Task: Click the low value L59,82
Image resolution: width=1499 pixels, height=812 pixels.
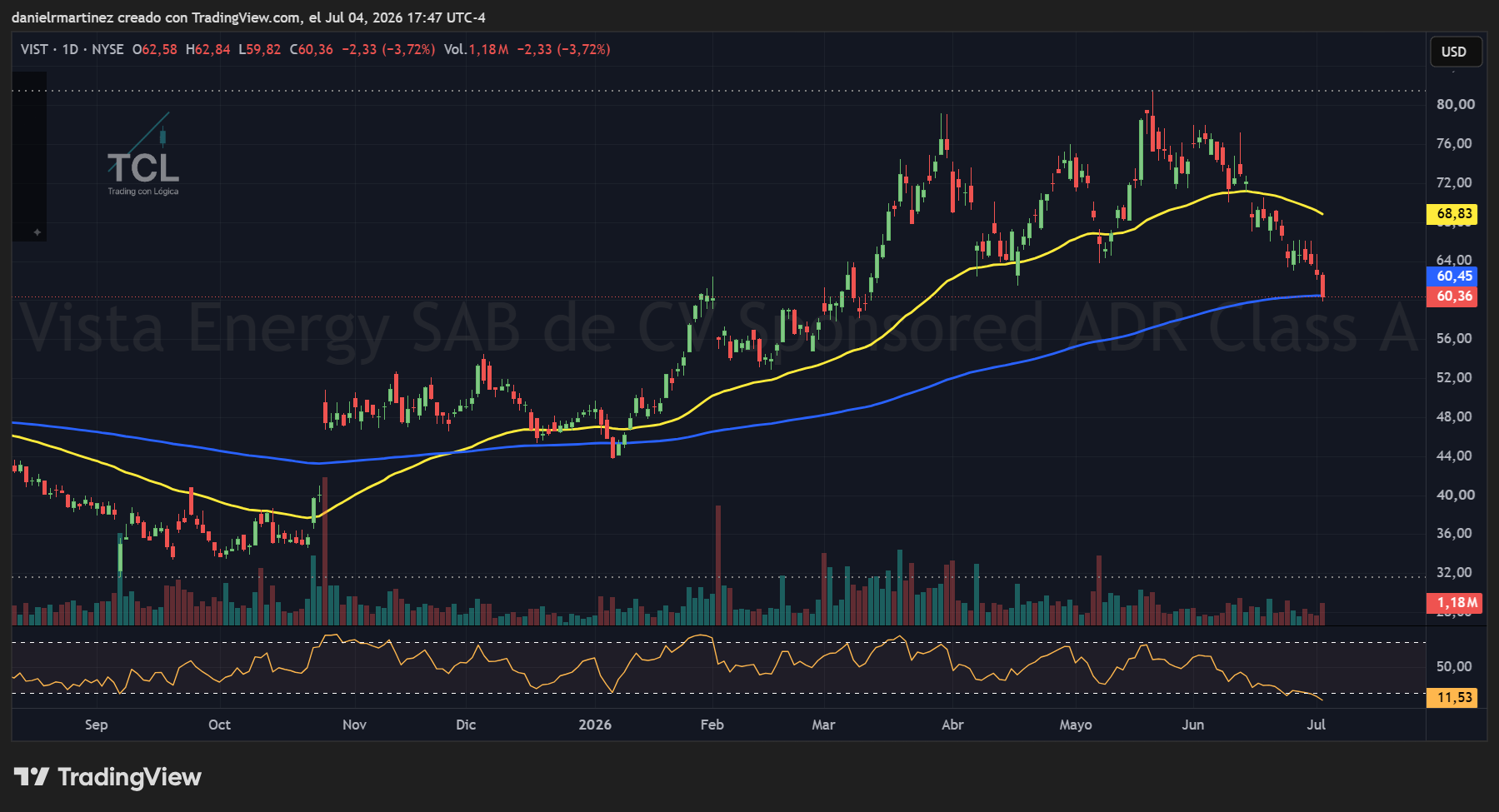Action: (x=260, y=49)
